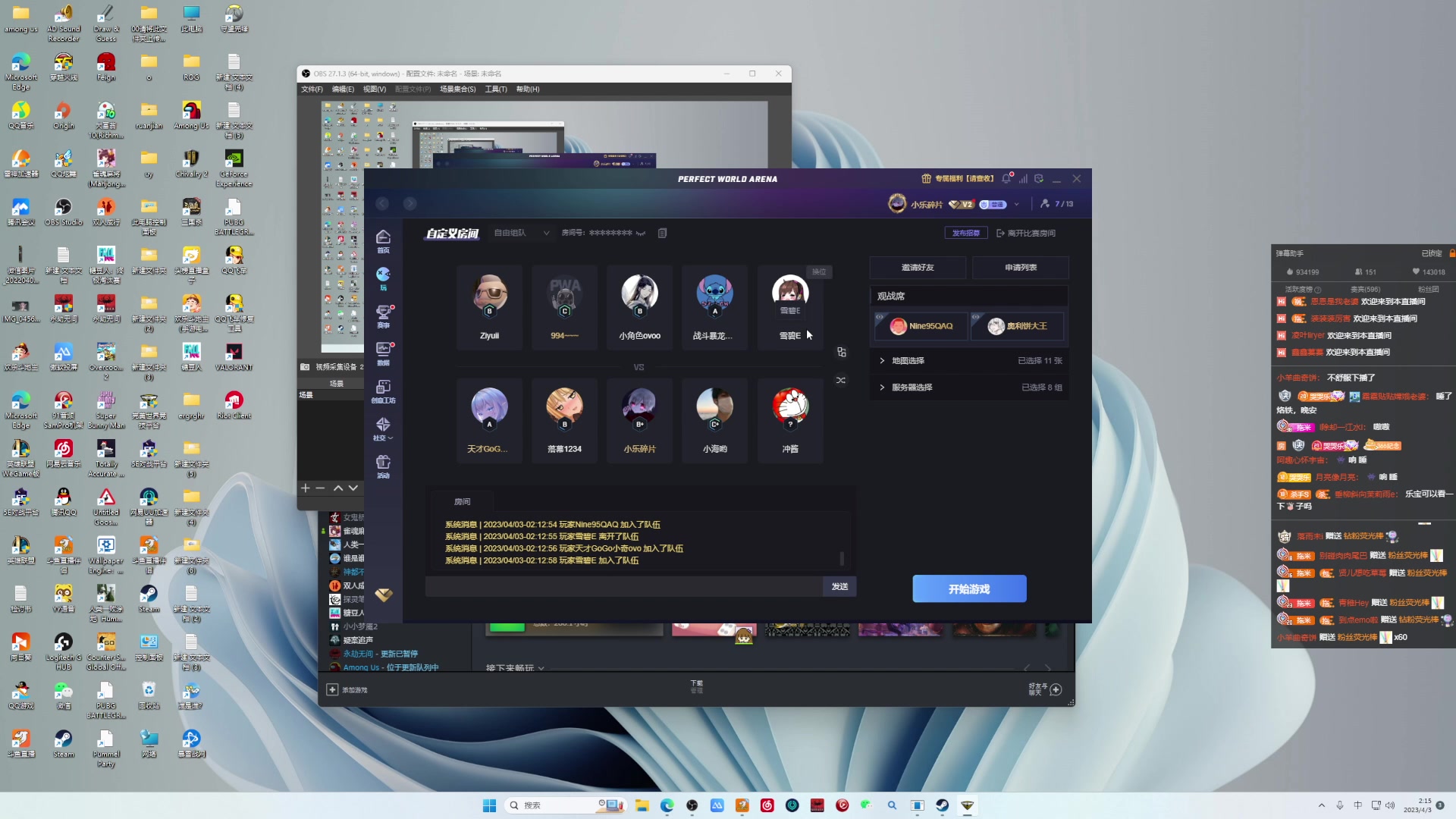
Task: Expand the 社交 social menu in the sidebar
Action: coord(383,428)
